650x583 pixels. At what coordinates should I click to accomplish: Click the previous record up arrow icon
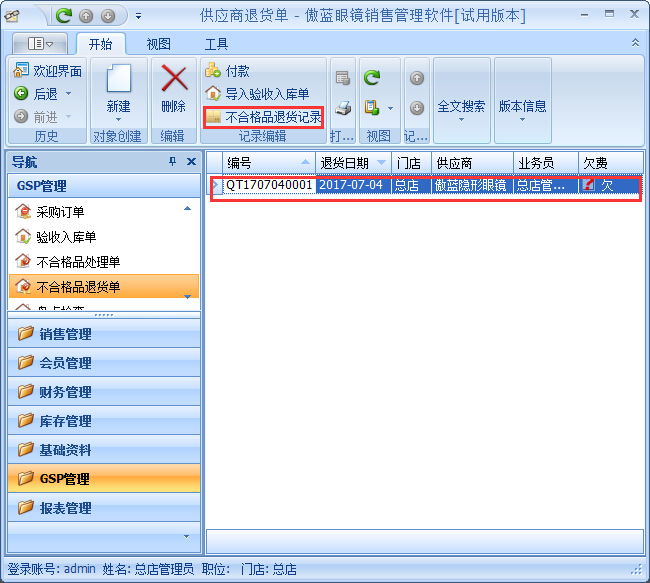(417, 78)
